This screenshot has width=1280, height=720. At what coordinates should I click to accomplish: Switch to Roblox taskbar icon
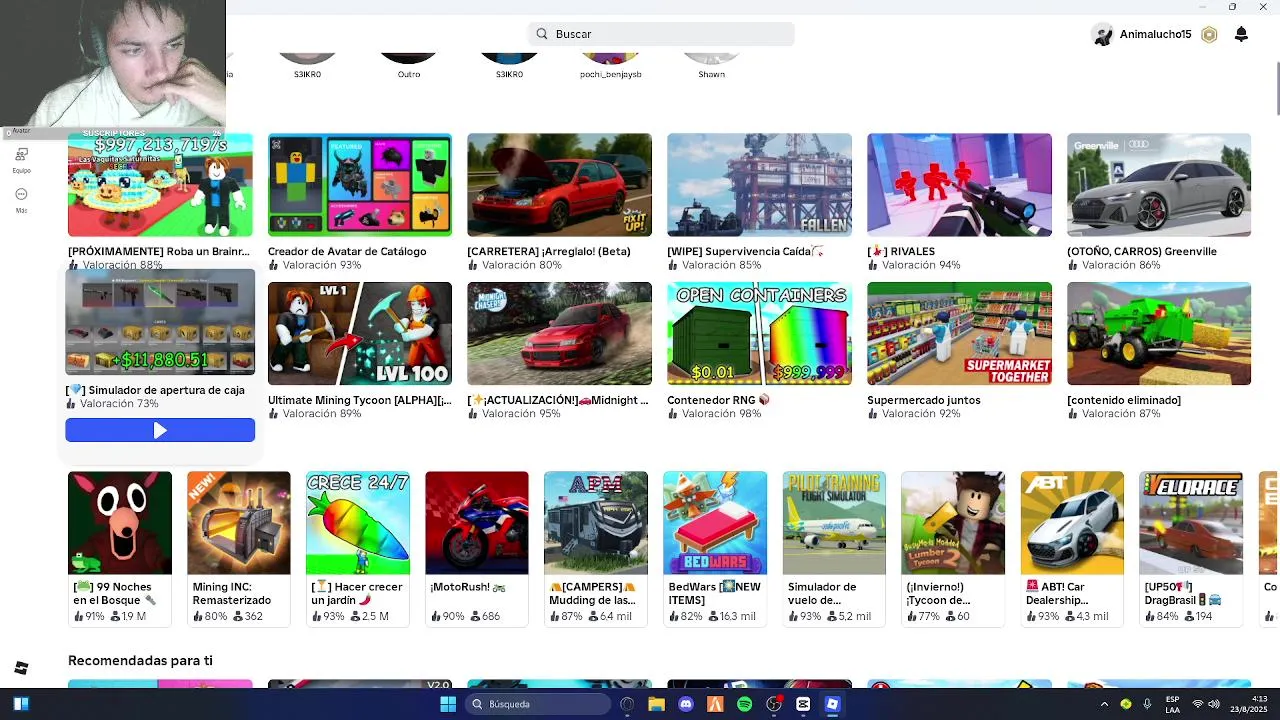(x=832, y=704)
